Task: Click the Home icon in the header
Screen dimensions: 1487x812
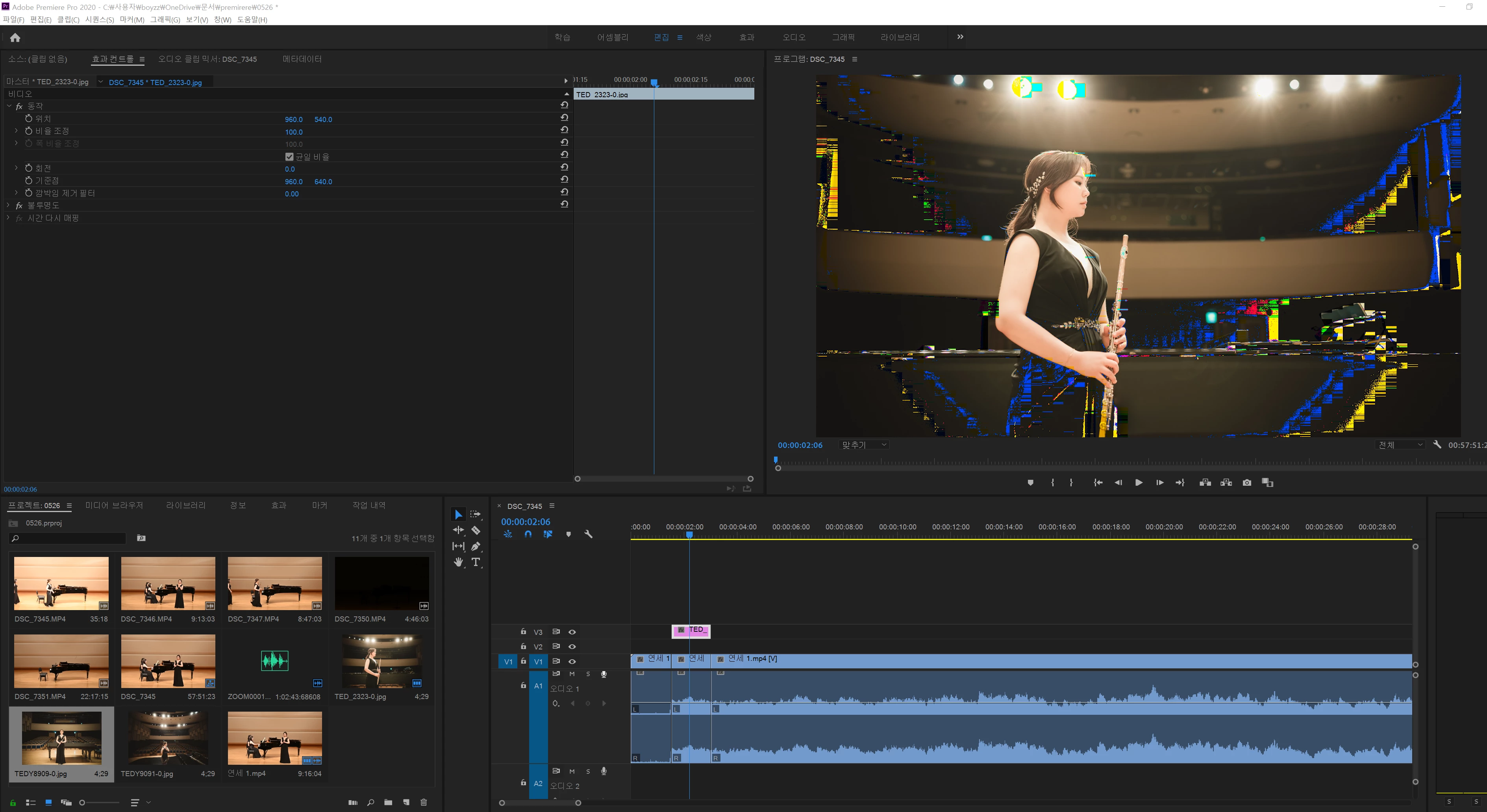Action: click(x=15, y=37)
